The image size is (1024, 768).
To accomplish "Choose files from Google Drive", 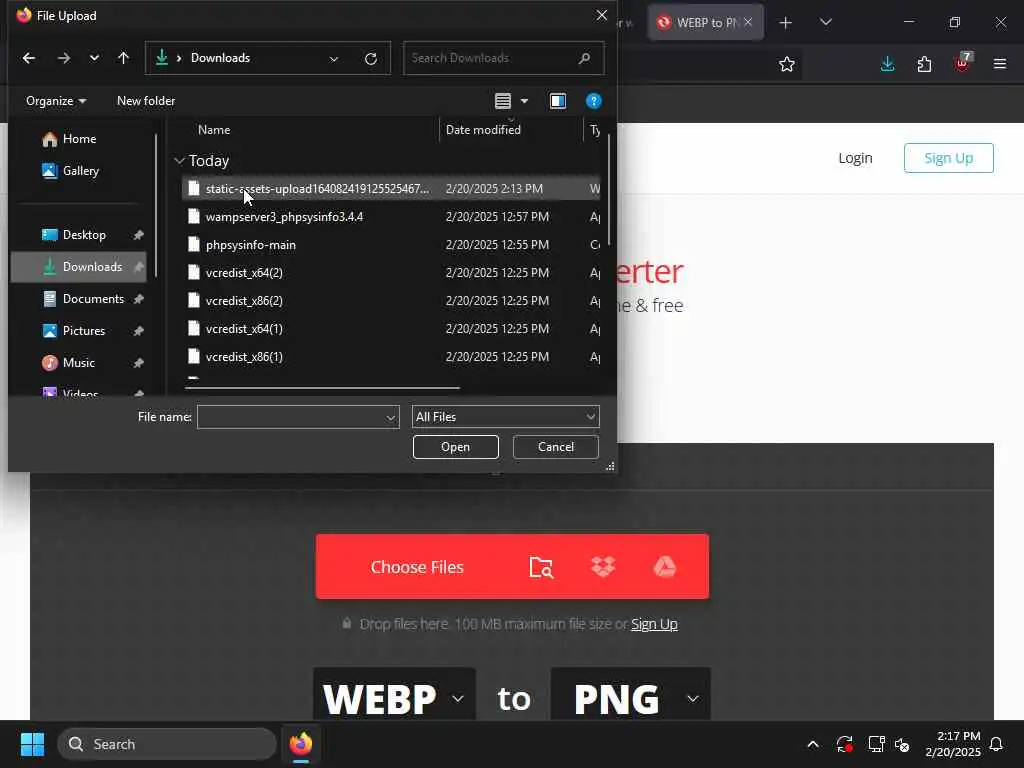I will pyautogui.click(x=665, y=567).
